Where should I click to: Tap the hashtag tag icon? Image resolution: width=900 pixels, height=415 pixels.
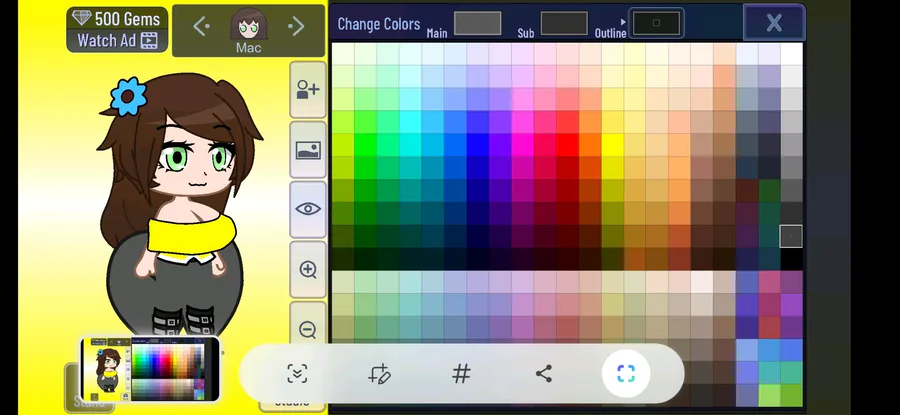461,374
